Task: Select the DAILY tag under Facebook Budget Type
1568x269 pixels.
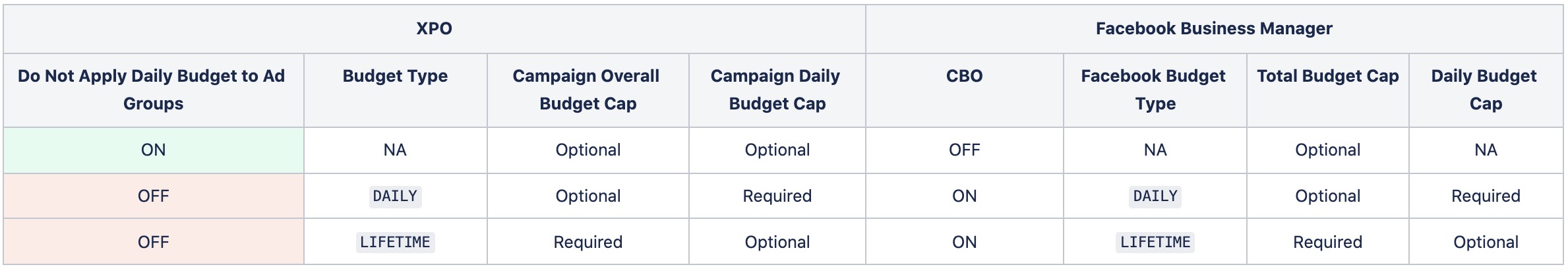Action: pyautogui.click(x=1155, y=196)
